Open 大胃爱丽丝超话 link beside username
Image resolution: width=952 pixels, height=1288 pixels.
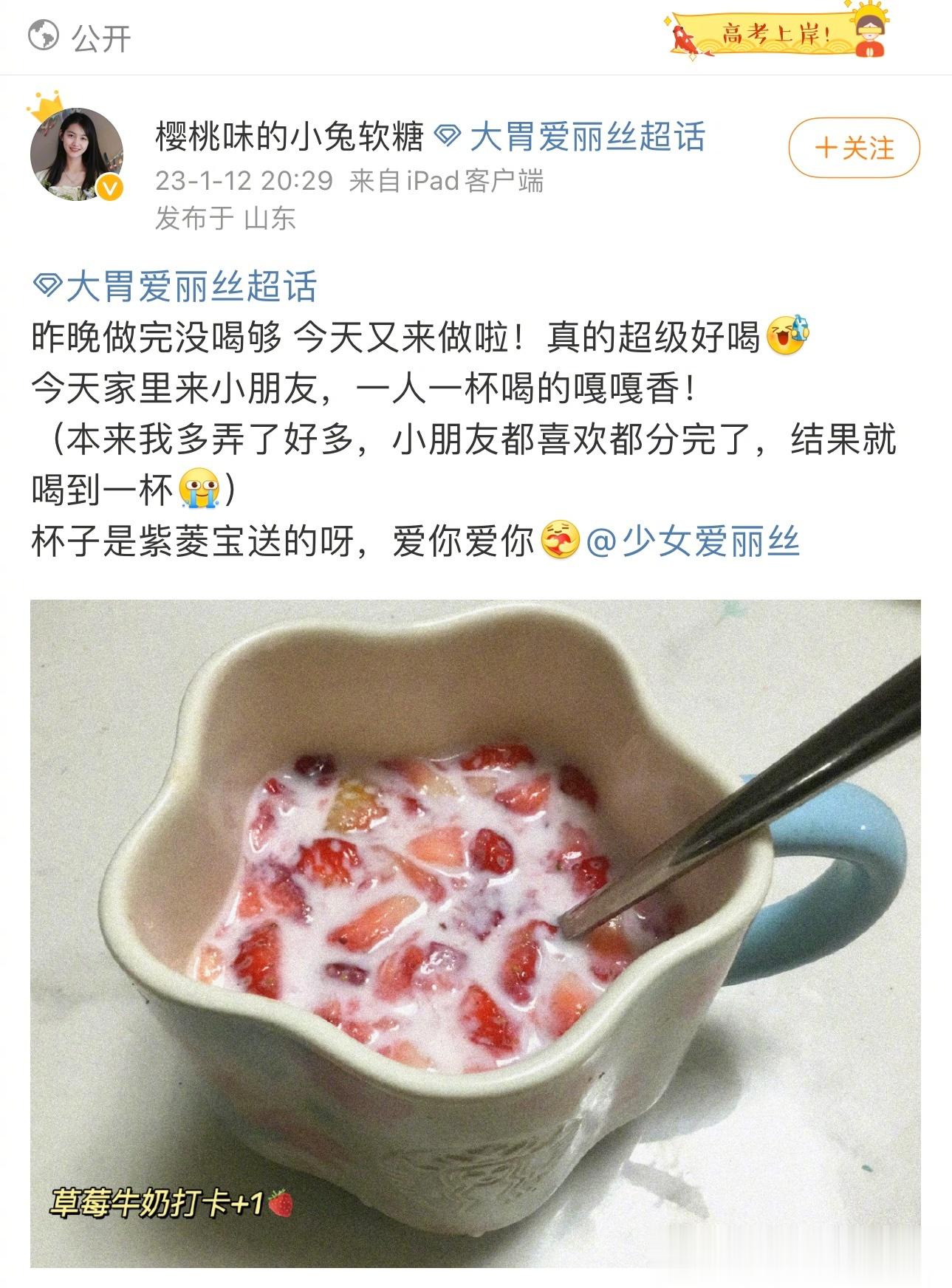(x=587, y=137)
